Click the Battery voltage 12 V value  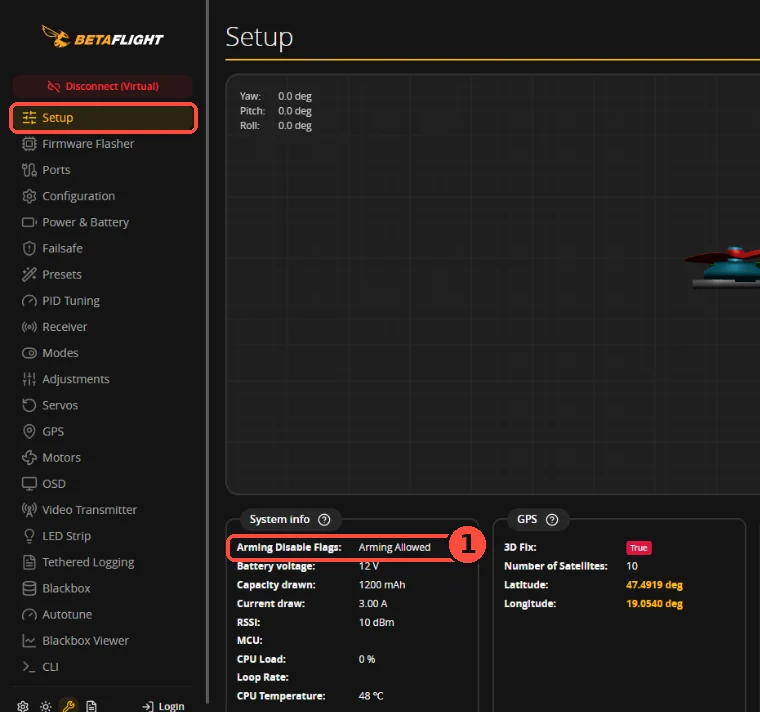(x=368, y=566)
